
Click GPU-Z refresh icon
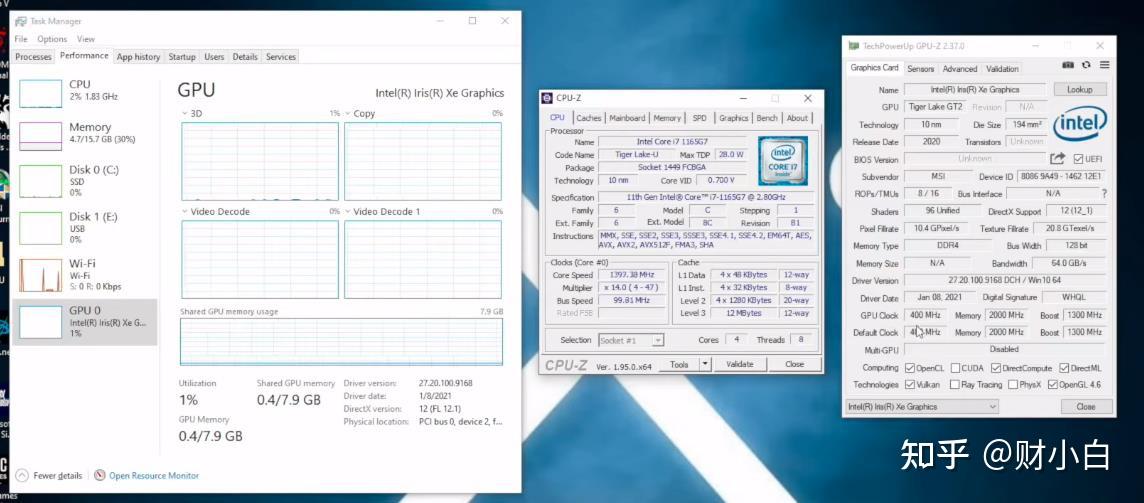pos(1086,65)
